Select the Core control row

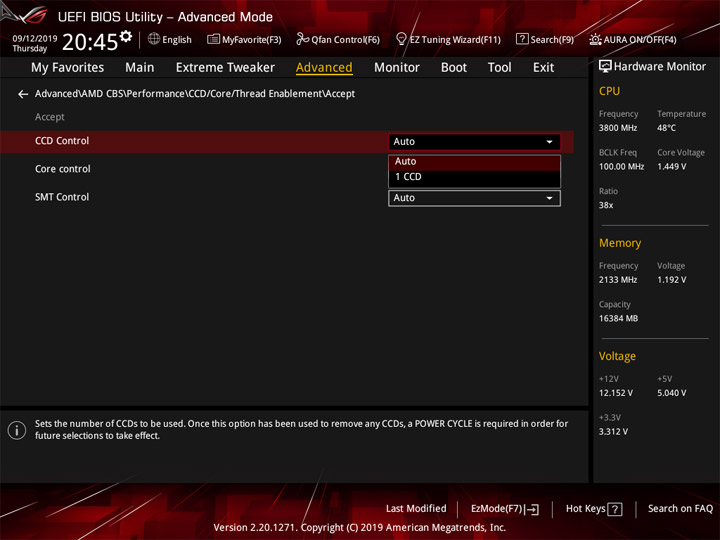[63, 169]
